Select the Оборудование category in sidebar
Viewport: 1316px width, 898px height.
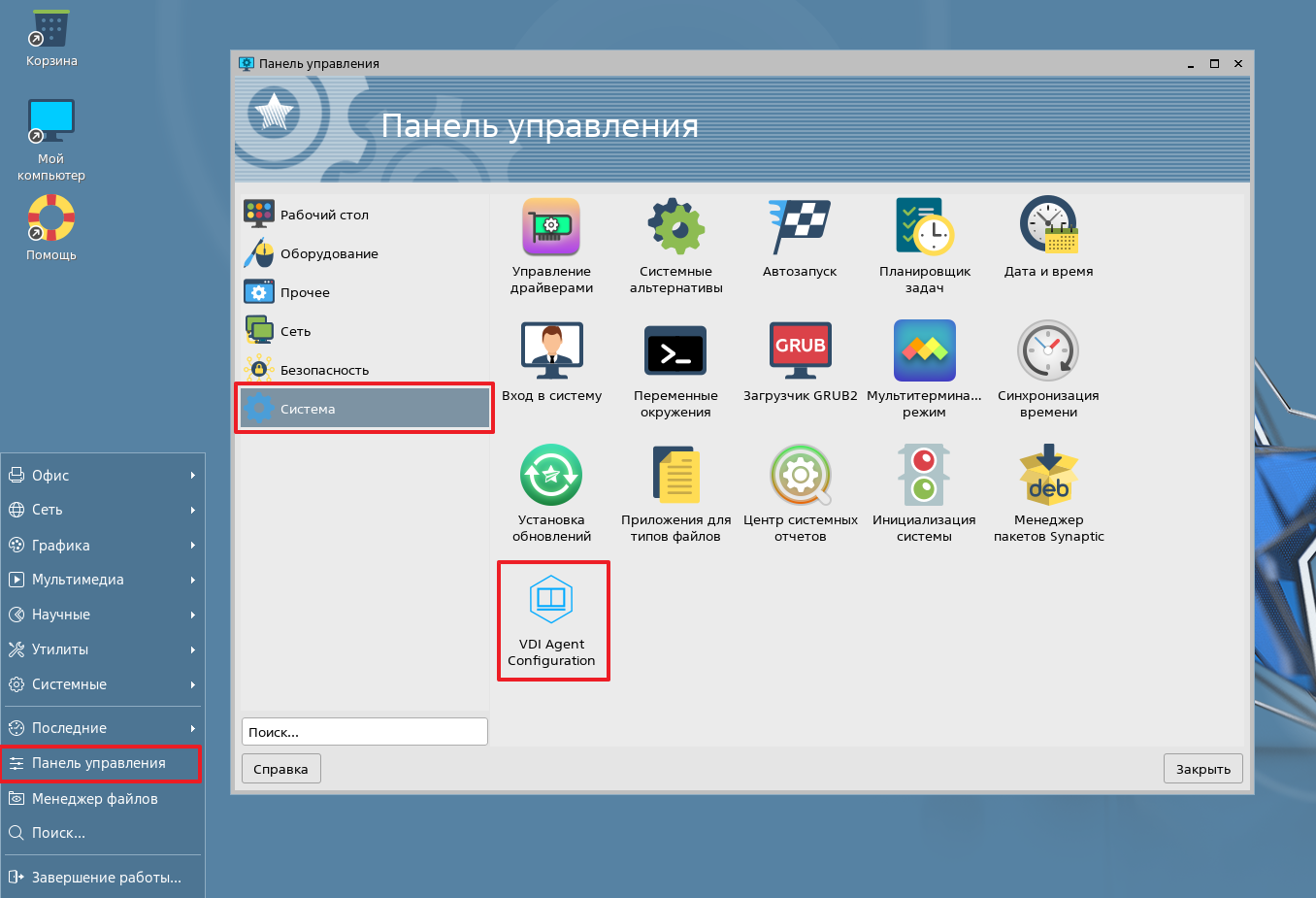click(x=328, y=253)
